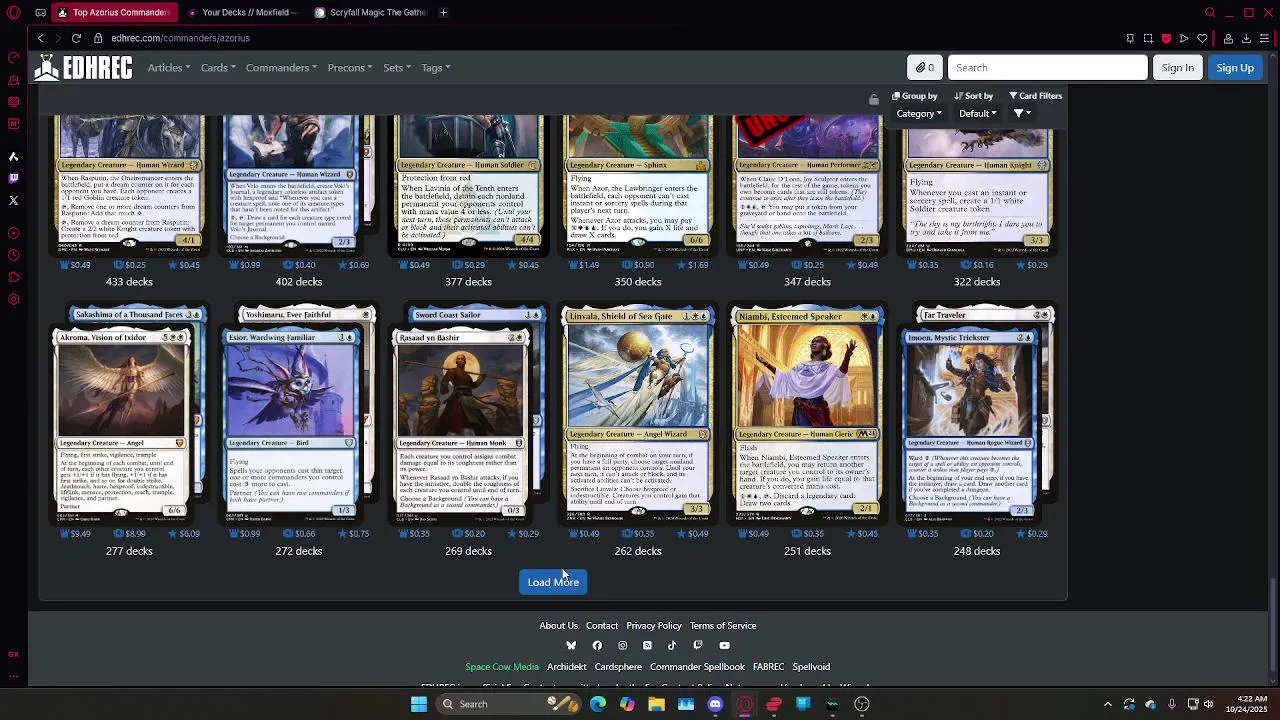Click the lock icon above card grid
This screenshot has height=720, width=1280.
coord(873,99)
